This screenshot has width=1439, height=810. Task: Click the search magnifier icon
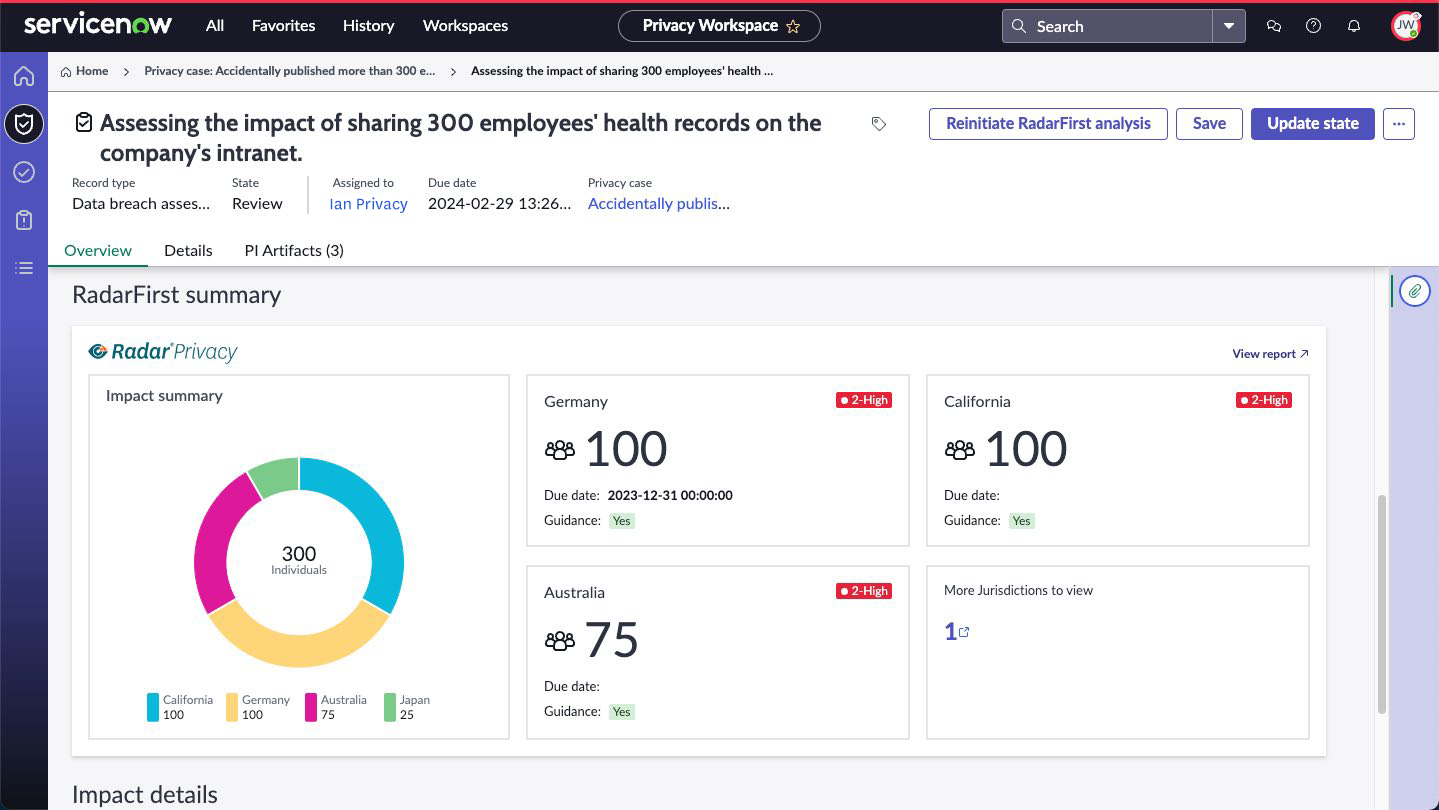(x=1019, y=26)
